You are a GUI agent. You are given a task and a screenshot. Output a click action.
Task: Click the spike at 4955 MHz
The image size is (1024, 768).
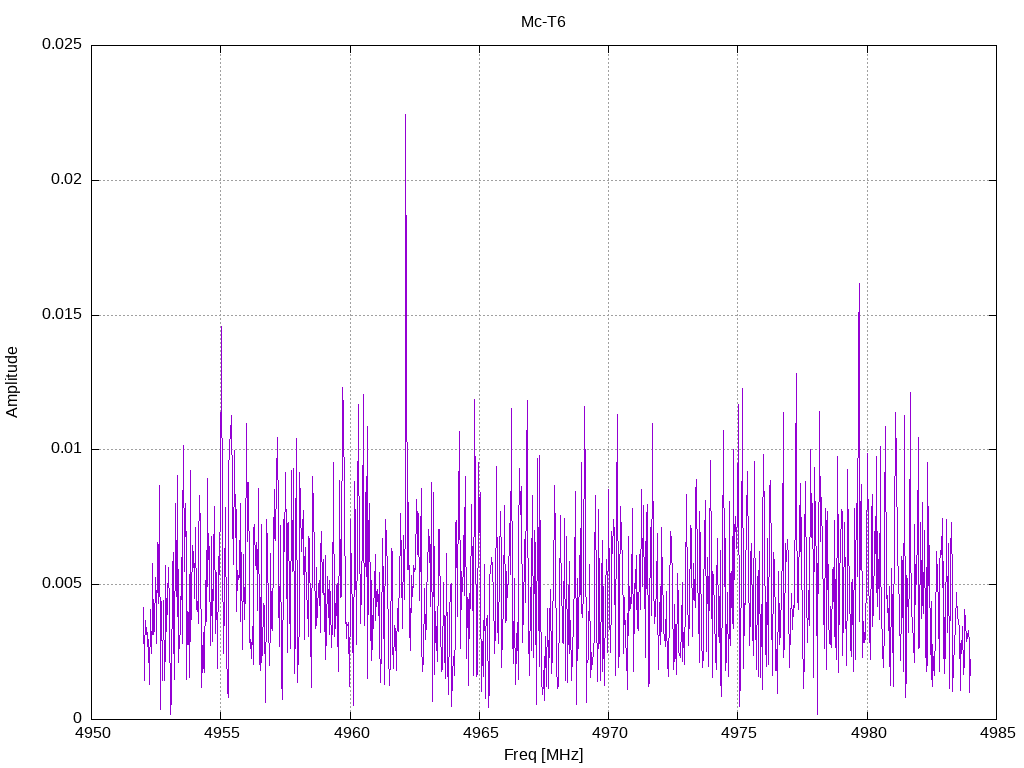tap(221, 328)
